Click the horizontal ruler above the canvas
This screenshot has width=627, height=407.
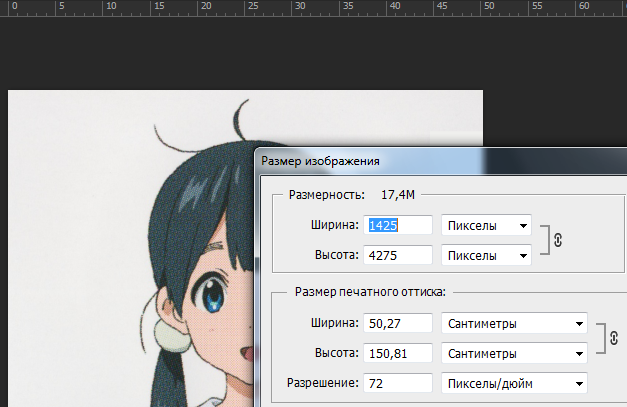300,7
